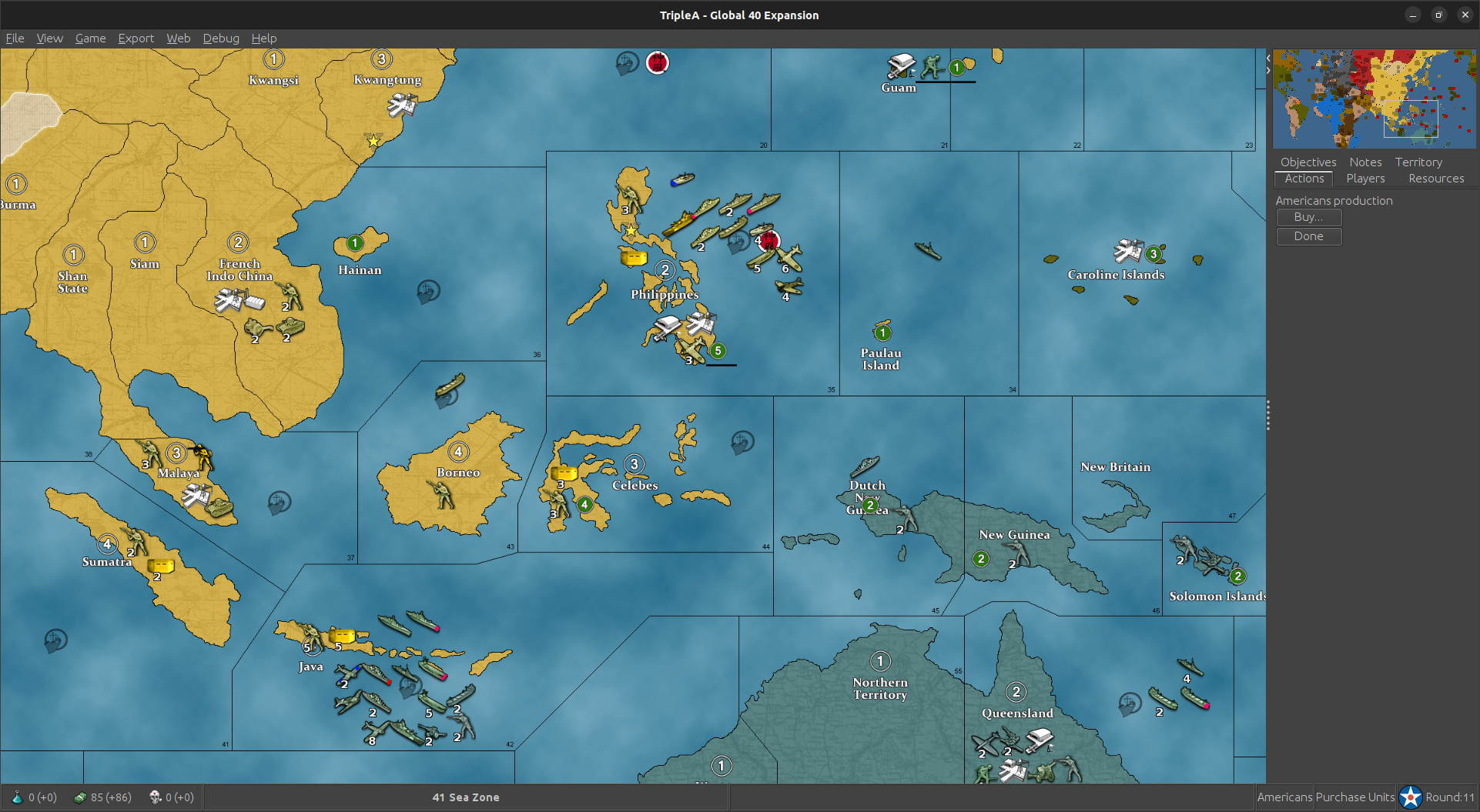
Task: Click the airbase icon in Kwangtung
Action: click(x=401, y=104)
